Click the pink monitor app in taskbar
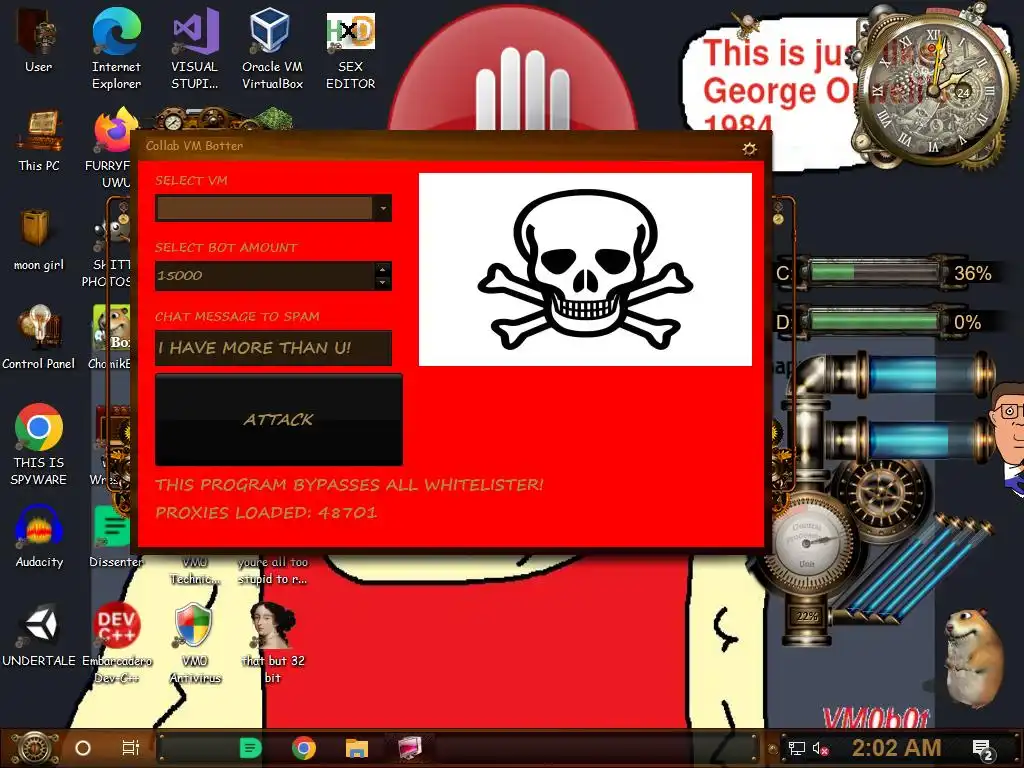 click(410, 748)
